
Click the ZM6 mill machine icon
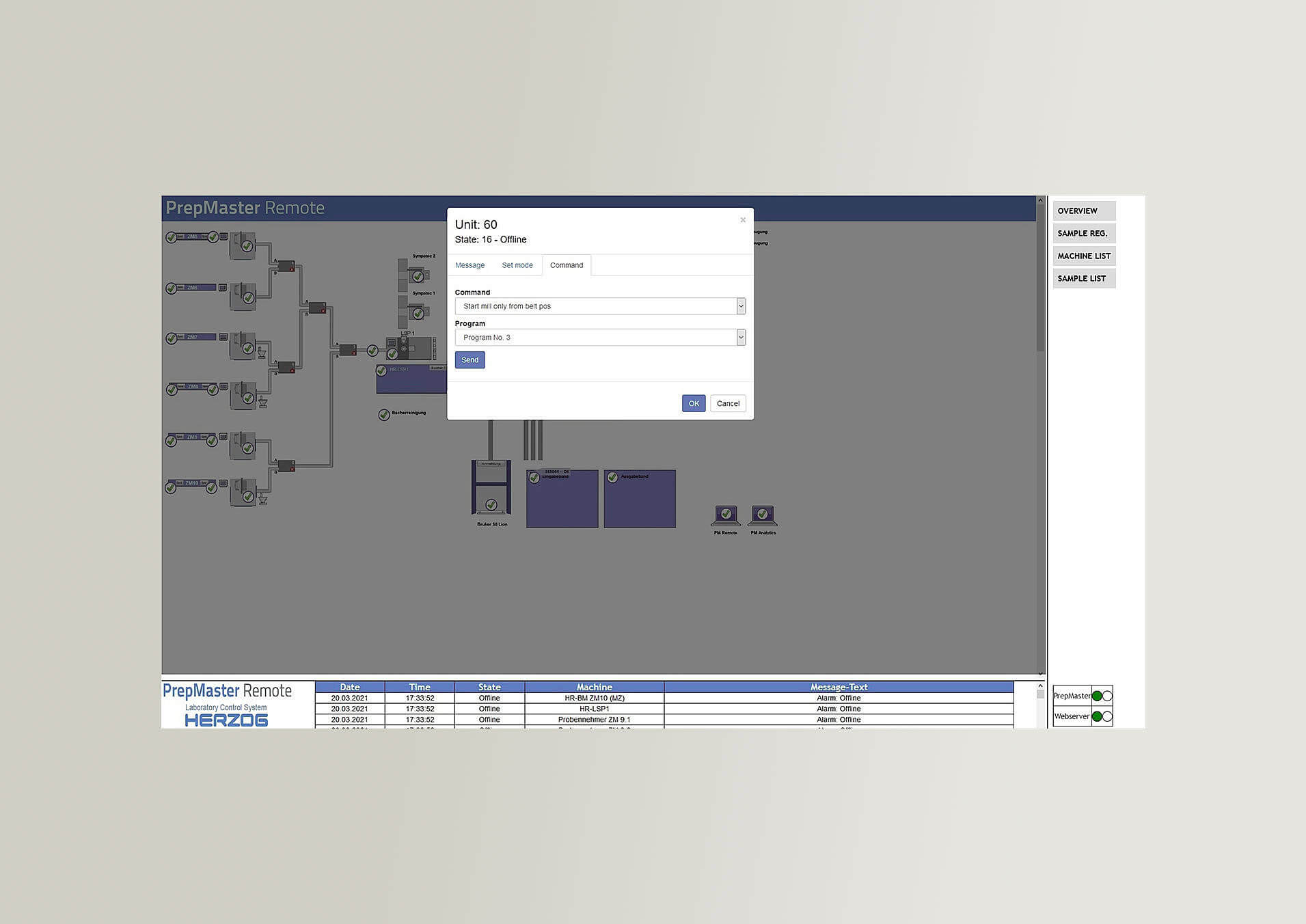242,297
